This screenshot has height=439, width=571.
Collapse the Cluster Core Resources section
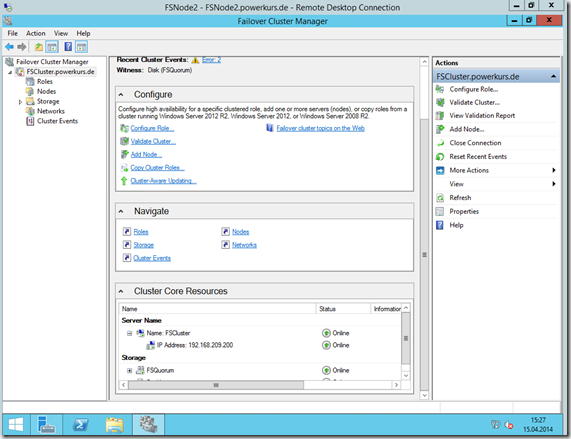(x=121, y=291)
